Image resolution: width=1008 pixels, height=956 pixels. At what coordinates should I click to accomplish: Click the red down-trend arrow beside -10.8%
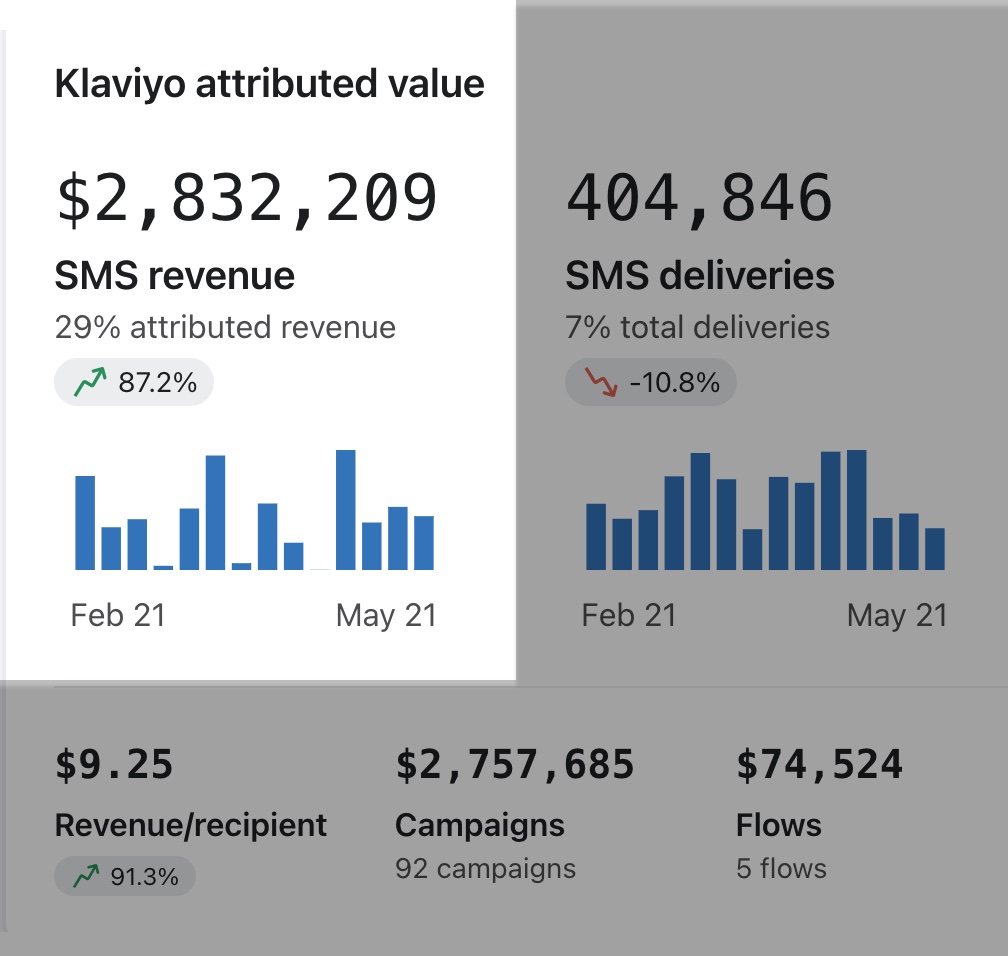(601, 382)
